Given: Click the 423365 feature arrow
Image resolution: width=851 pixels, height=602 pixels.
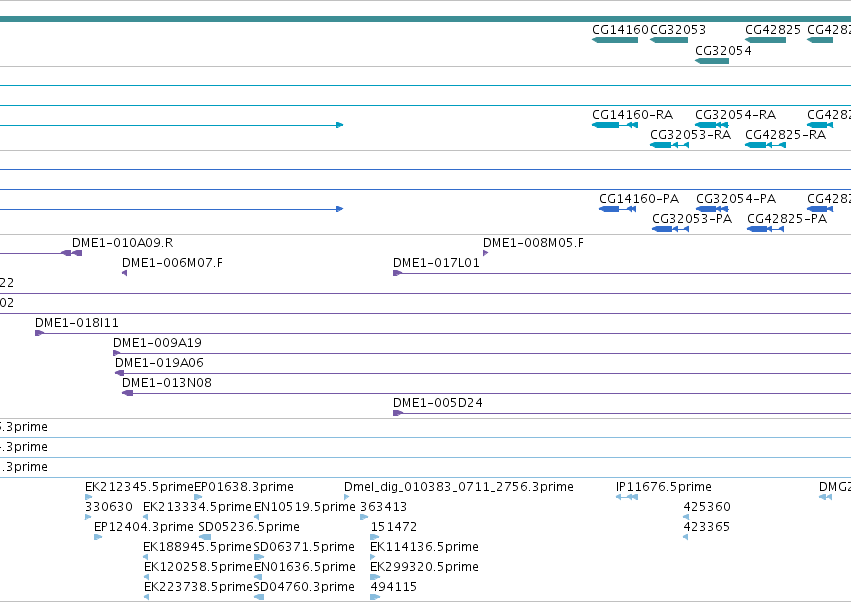Looking at the screenshot, I should (685, 537).
